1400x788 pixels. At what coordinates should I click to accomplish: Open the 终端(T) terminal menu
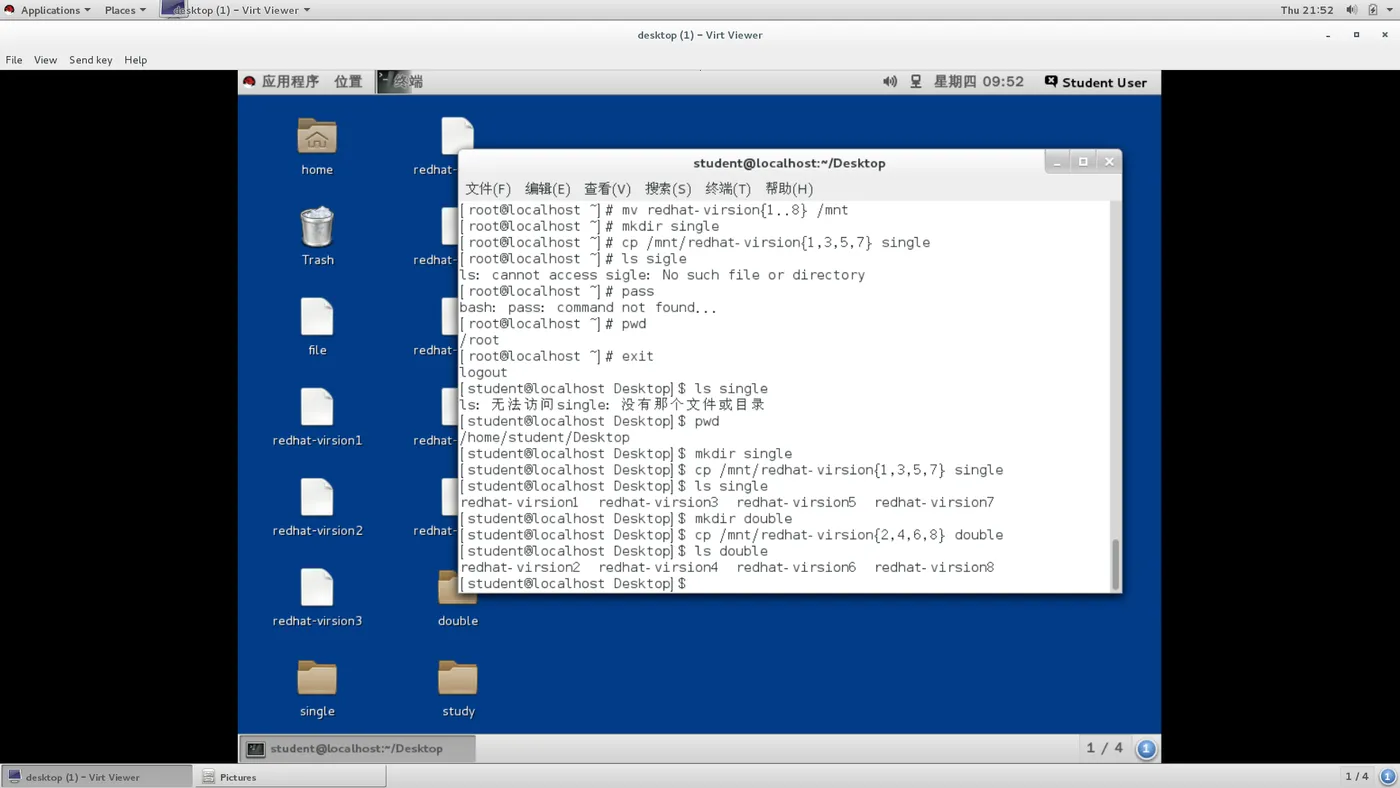728,189
